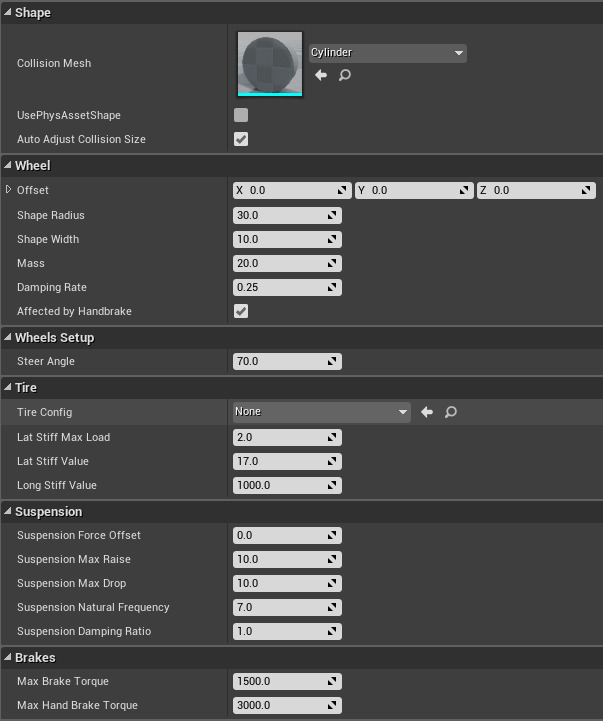Toggle the Affected by Handbrake checkbox
Viewport: 603px width, 721px height.
tap(241, 311)
